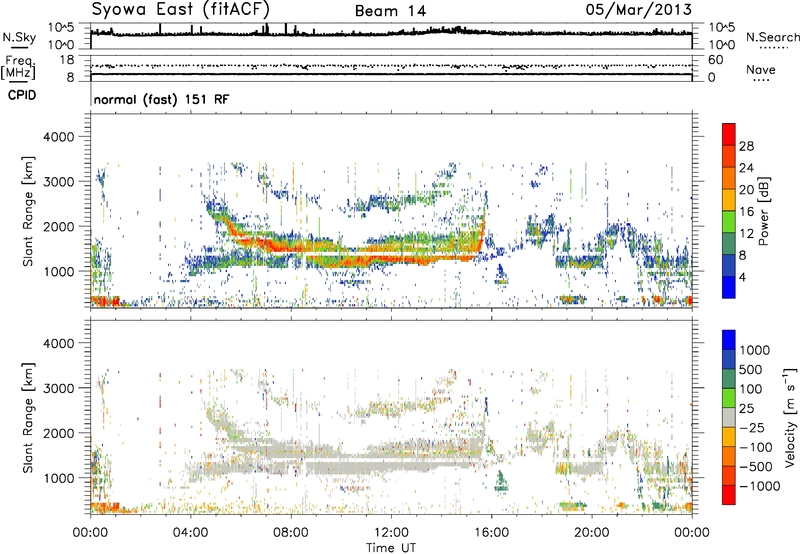The image size is (800, 554).
Task: Click the "-100" velocity colorbar label
Action: pos(756,447)
